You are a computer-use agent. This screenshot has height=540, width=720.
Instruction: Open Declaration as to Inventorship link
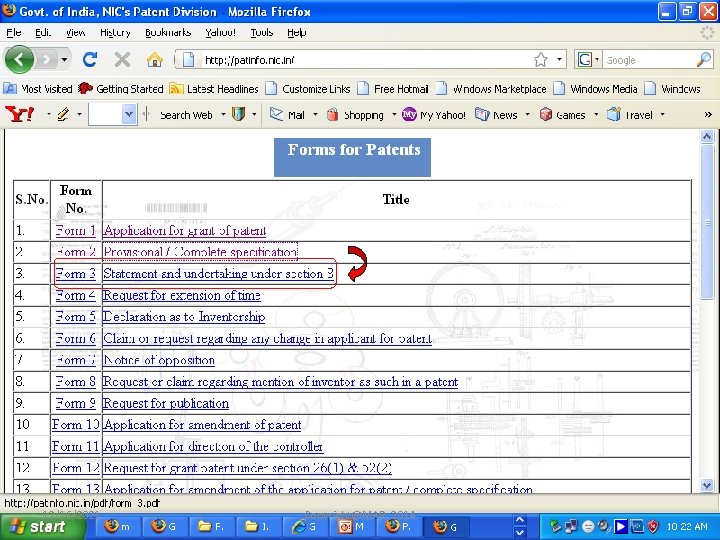click(184, 317)
